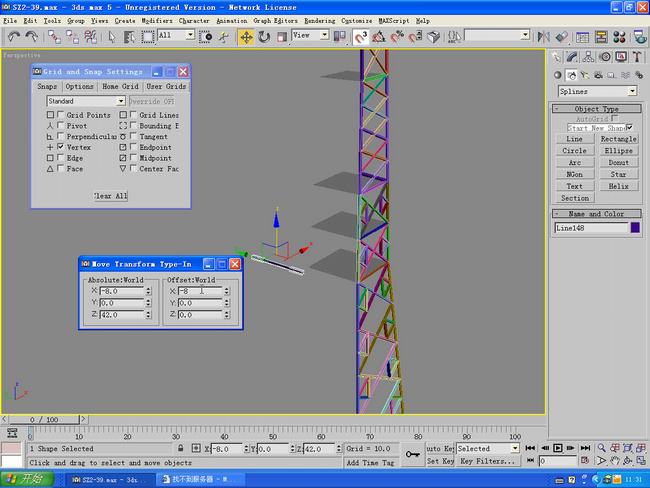Select the Geometry category sphere icon

(x=558, y=75)
